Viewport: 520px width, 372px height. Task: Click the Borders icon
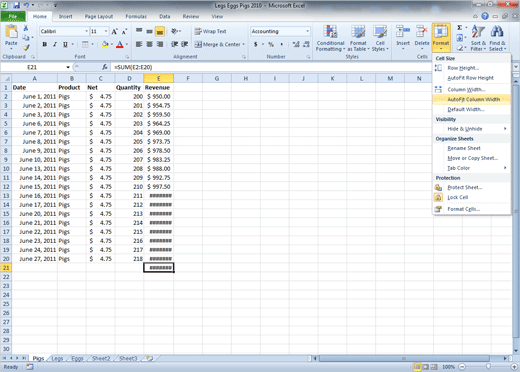(x=85, y=44)
